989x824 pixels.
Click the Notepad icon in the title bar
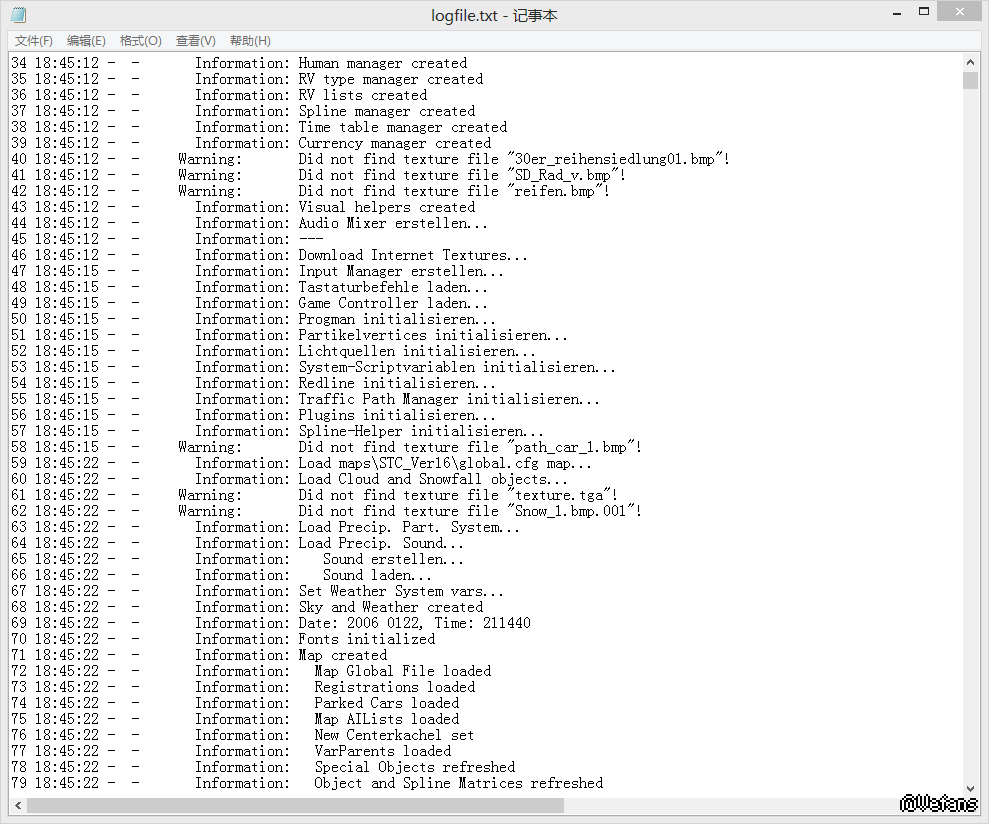(x=19, y=15)
